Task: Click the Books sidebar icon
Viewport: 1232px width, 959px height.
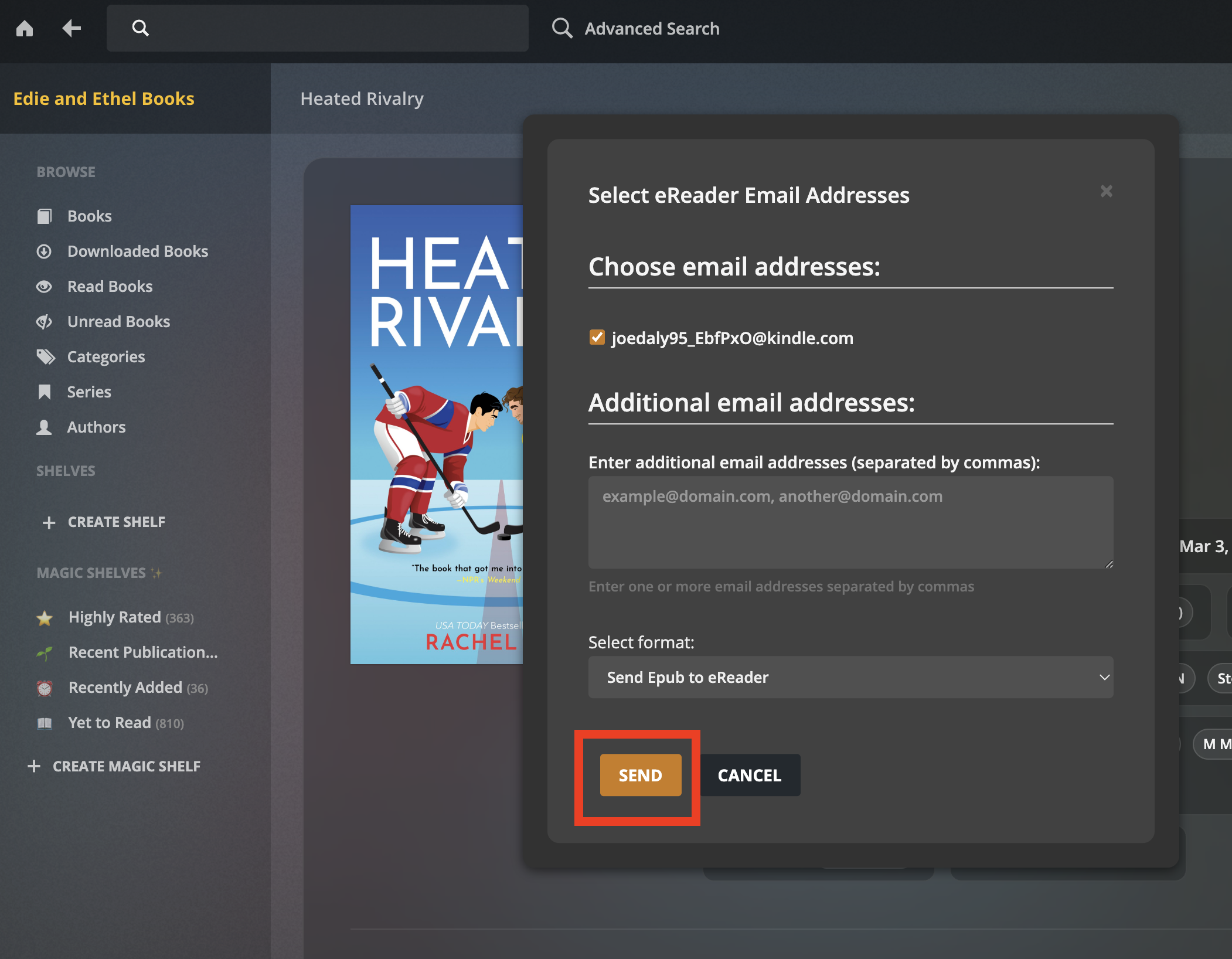Action: [45, 216]
